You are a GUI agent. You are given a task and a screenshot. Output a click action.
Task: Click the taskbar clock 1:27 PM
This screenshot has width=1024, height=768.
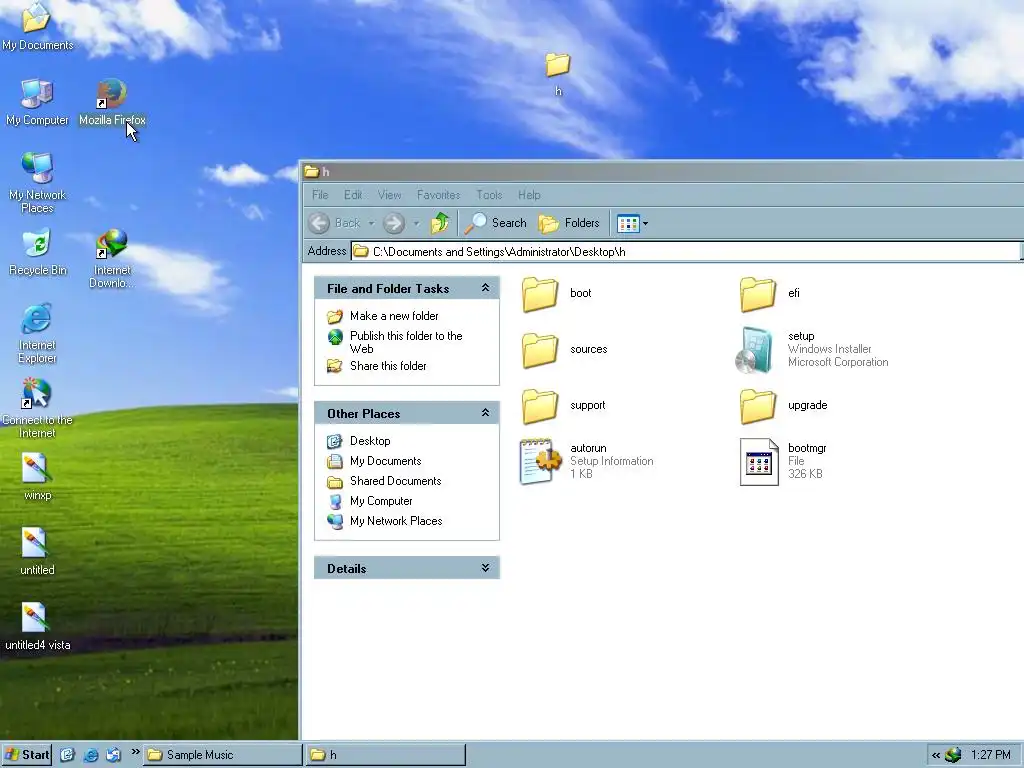tap(991, 756)
